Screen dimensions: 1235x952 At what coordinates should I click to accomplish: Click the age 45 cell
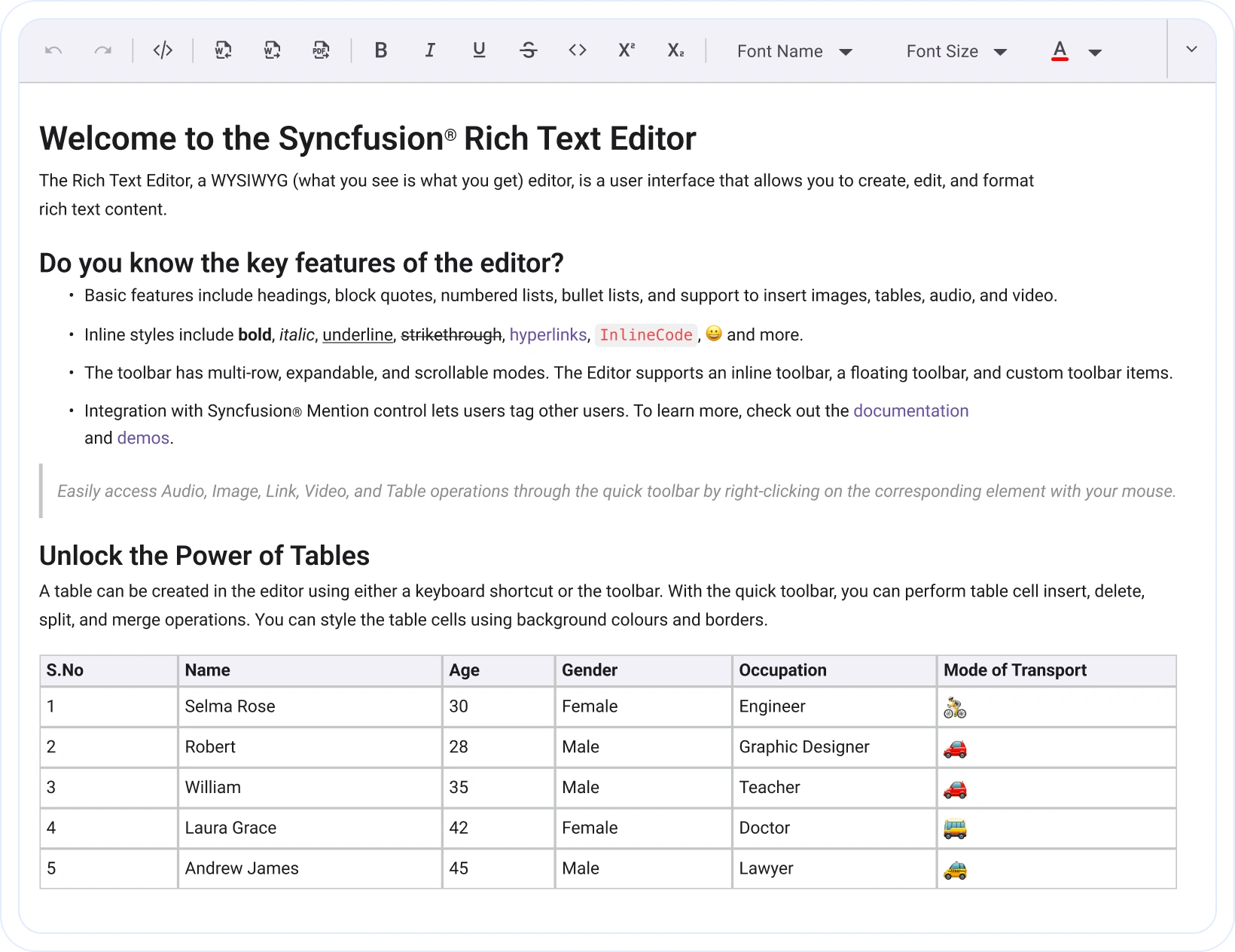click(499, 868)
